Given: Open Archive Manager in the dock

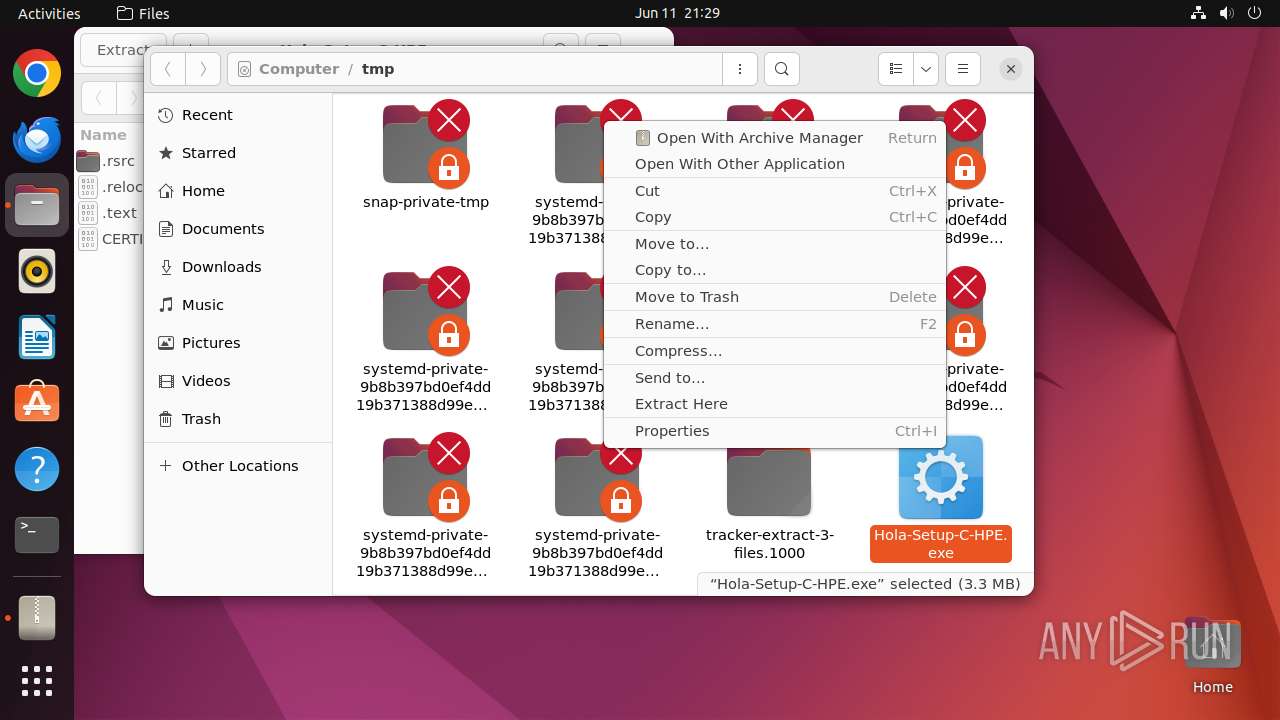Looking at the screenshot, I should point(37,618).
